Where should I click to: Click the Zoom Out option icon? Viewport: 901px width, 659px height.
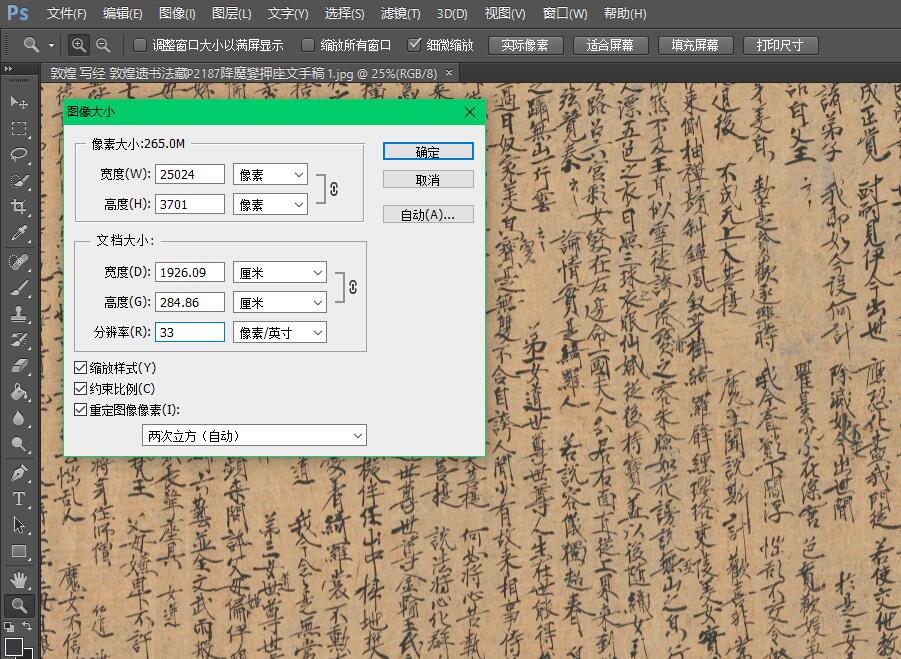pos(103,45)
